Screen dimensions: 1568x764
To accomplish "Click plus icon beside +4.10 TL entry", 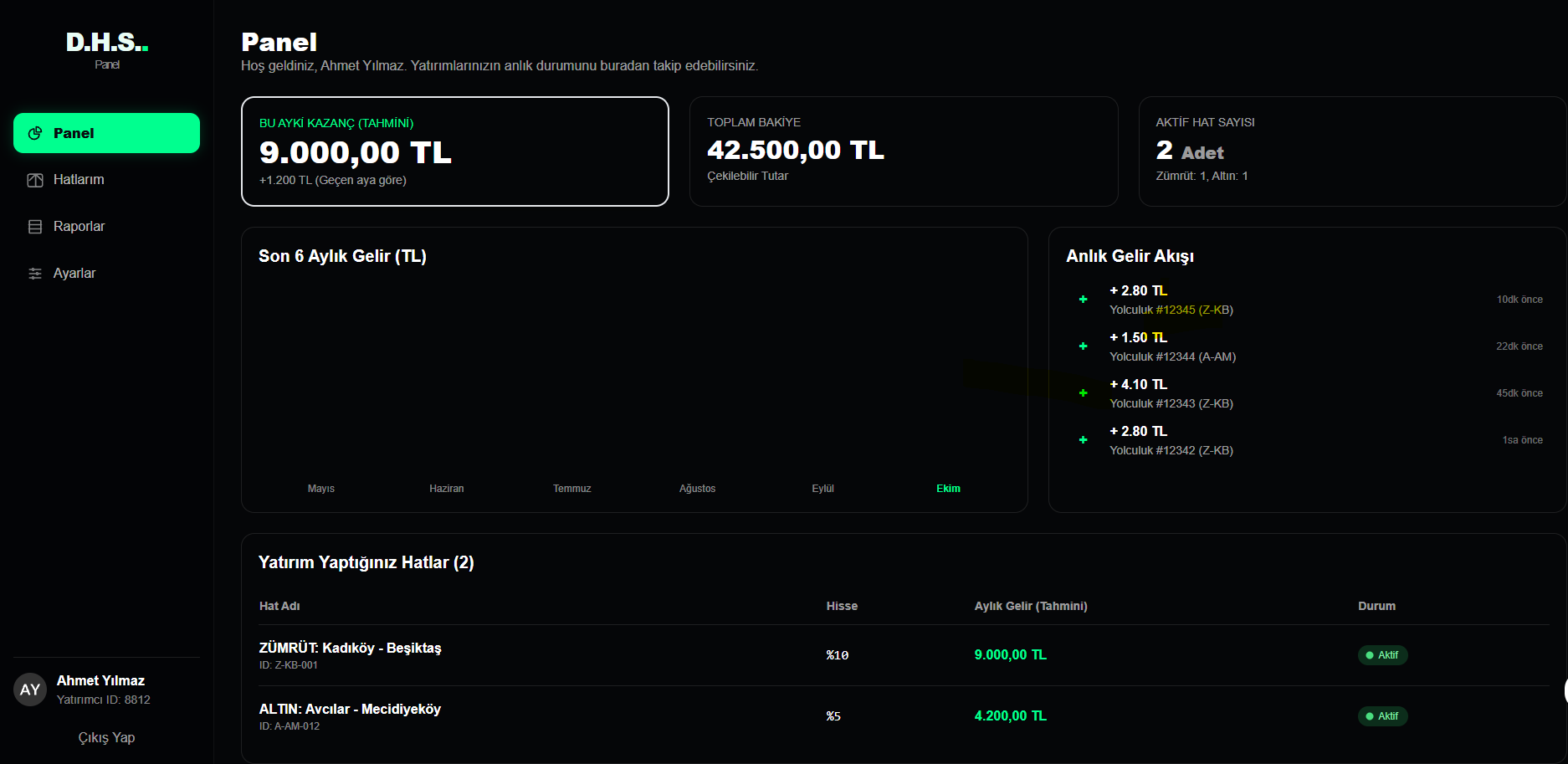I will (x=1083, y=393).
